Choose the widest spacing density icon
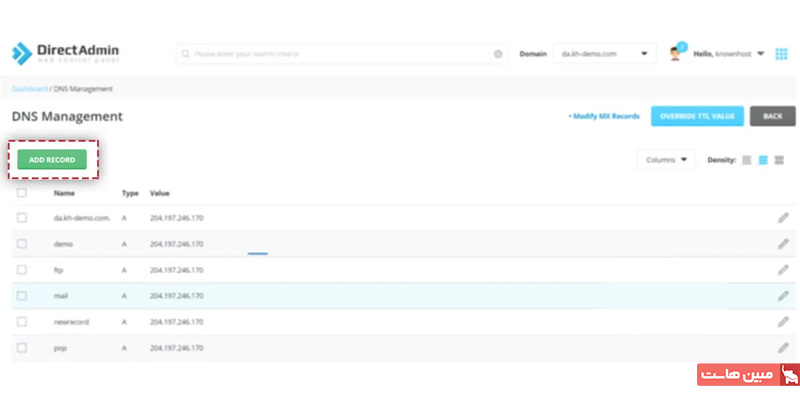 [x=779, y=160]
